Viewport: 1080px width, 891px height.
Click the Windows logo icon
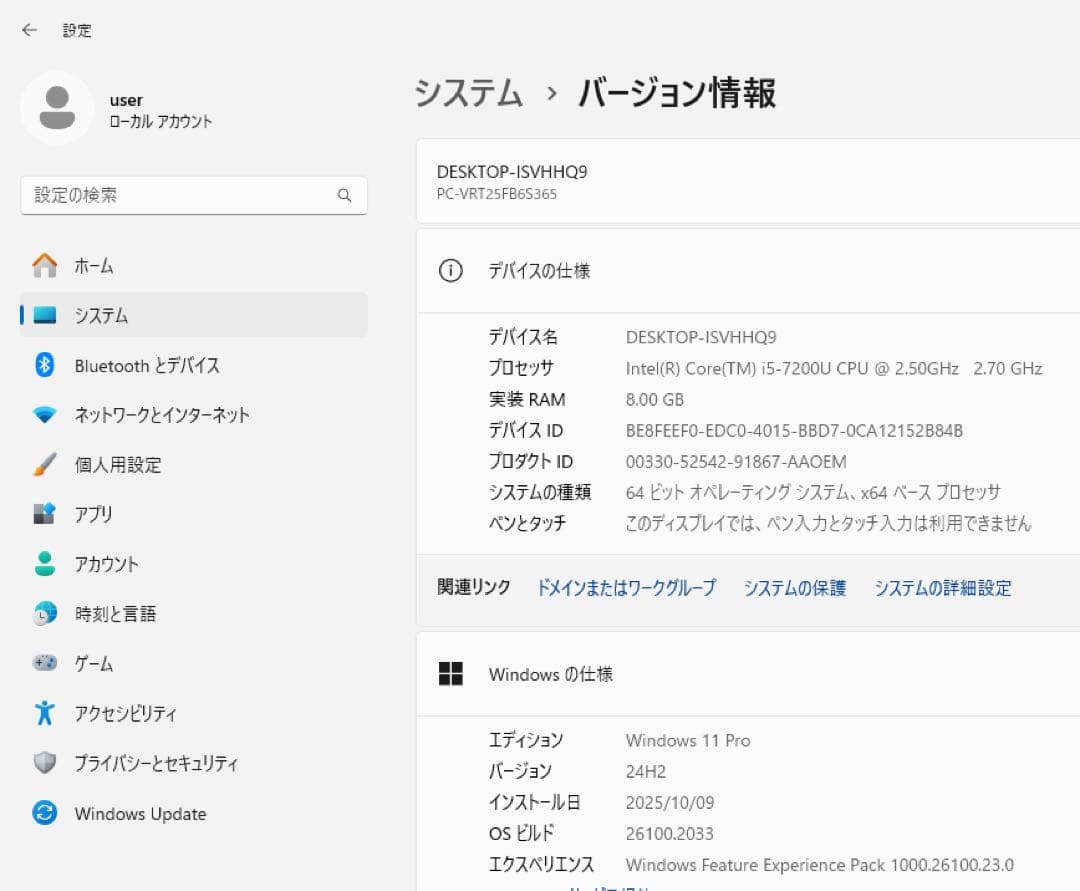pyautogui.click(x=450, y=673)
